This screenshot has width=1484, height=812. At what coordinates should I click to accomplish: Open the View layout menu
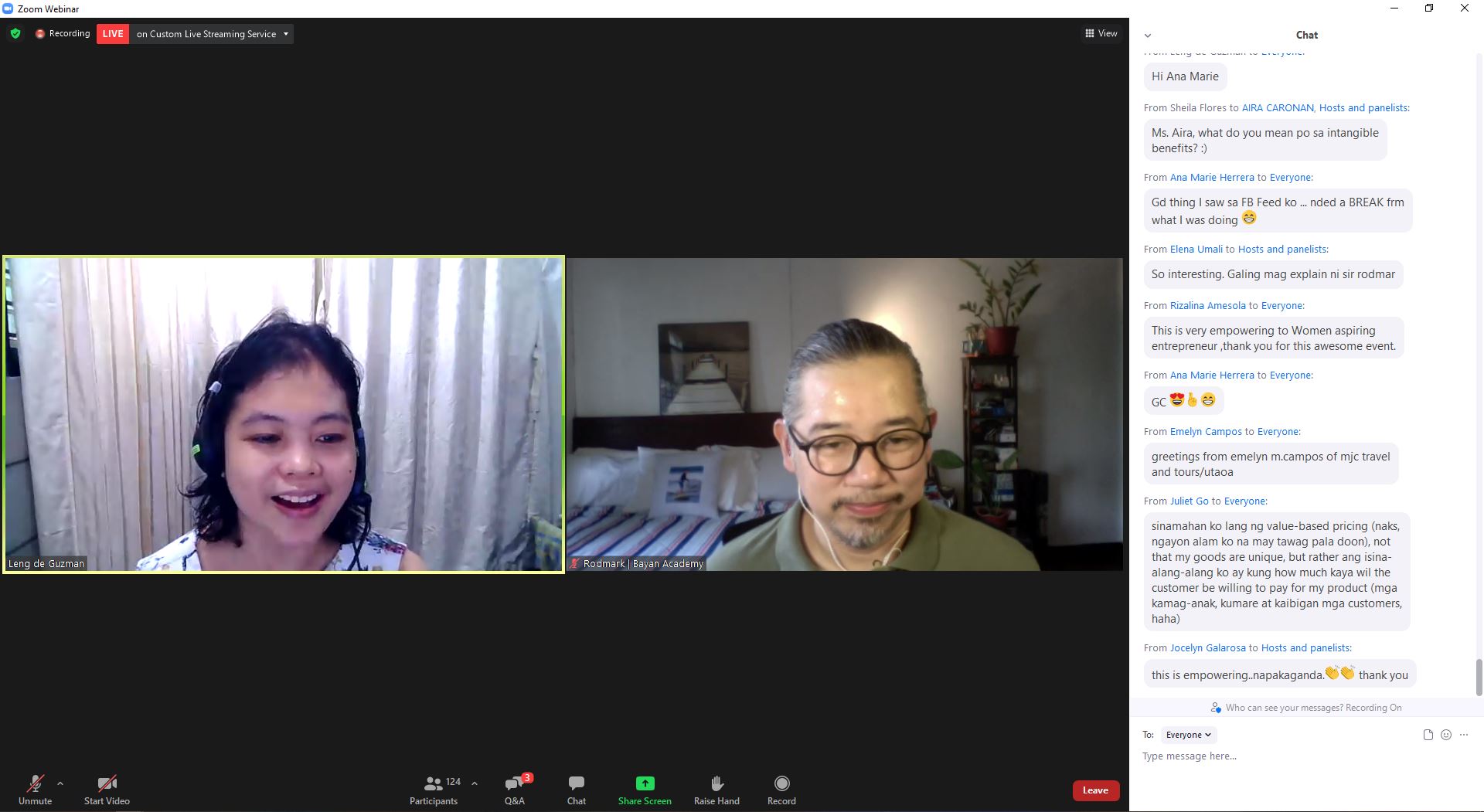pos(1101,33)
